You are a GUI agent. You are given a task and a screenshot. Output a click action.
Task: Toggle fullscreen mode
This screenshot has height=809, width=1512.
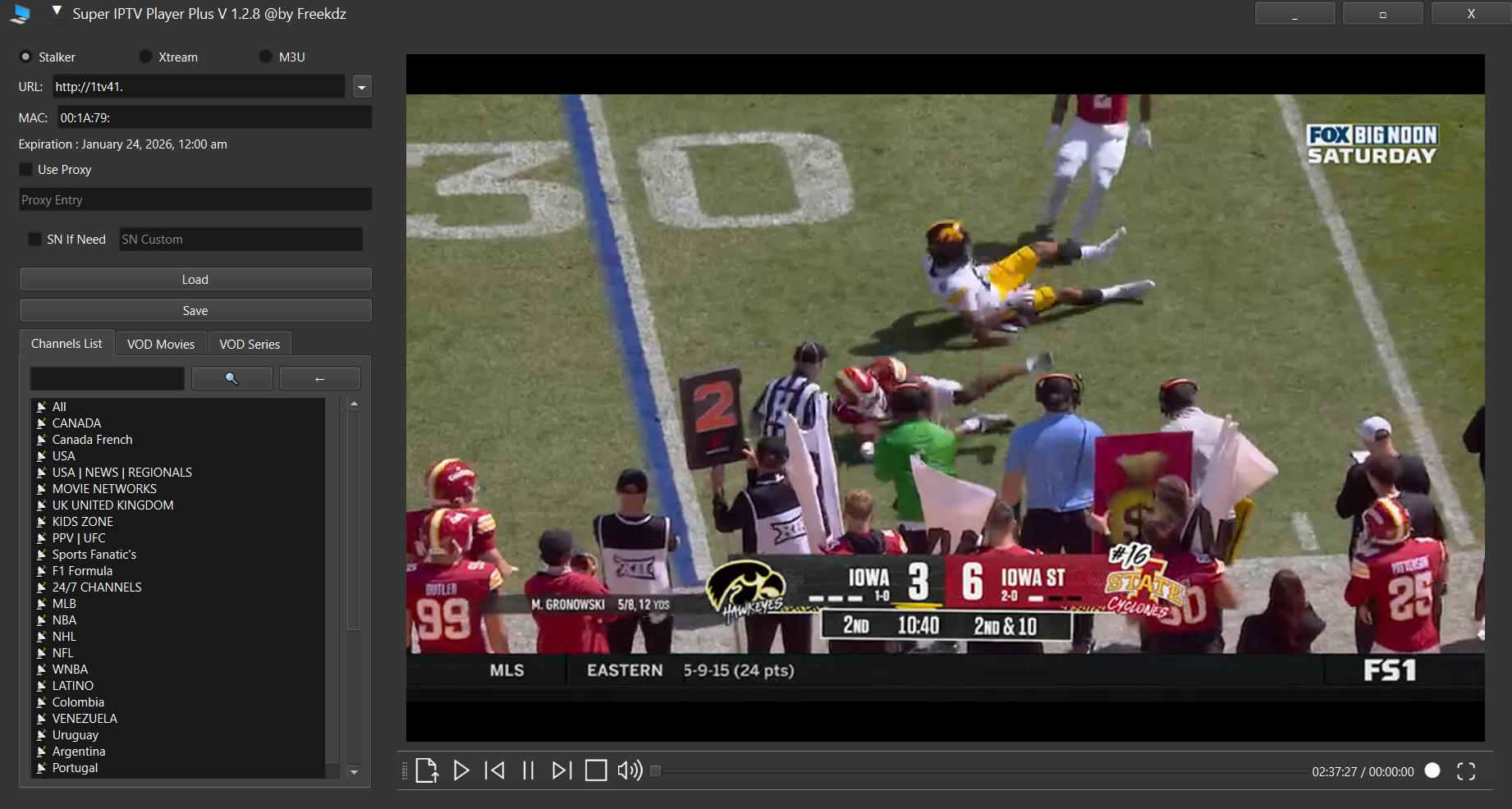1466,771
